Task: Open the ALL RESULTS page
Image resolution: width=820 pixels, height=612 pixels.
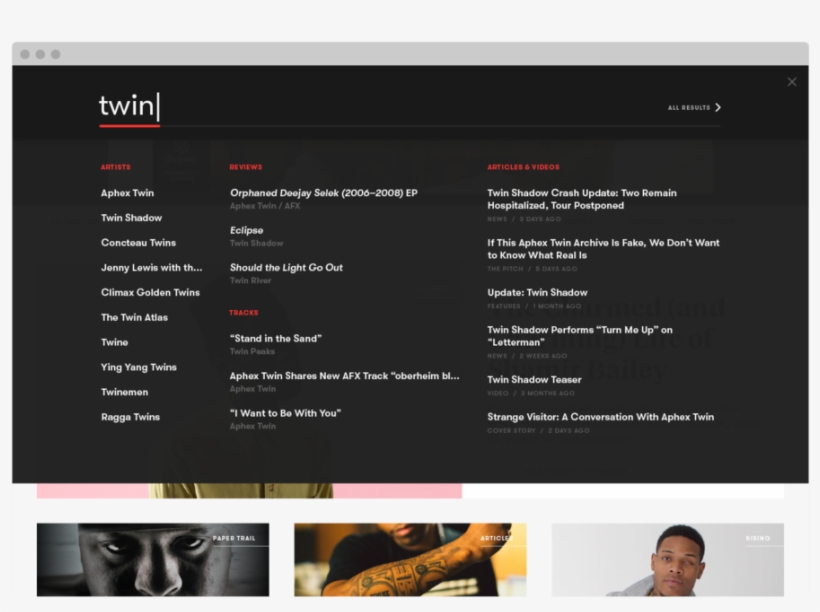Action: coord(688,107)
